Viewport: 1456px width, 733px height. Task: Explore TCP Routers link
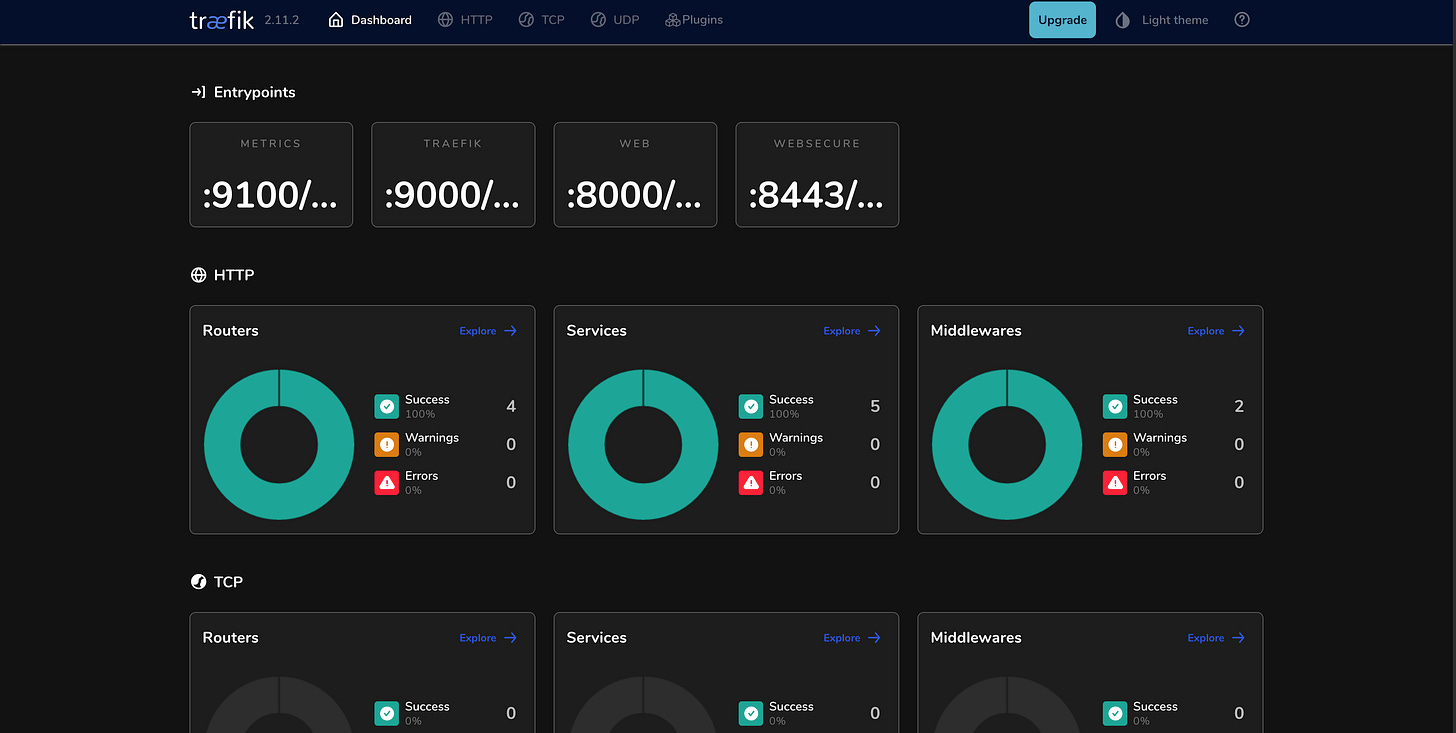pos(488,638)
